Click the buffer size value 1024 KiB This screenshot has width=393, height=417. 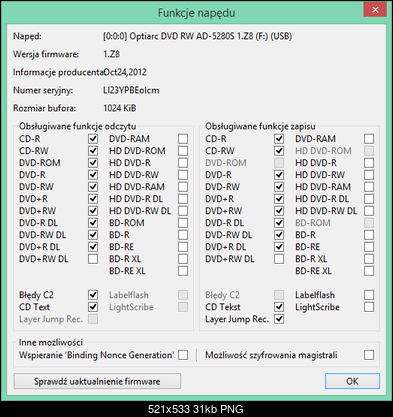[120, 108]
